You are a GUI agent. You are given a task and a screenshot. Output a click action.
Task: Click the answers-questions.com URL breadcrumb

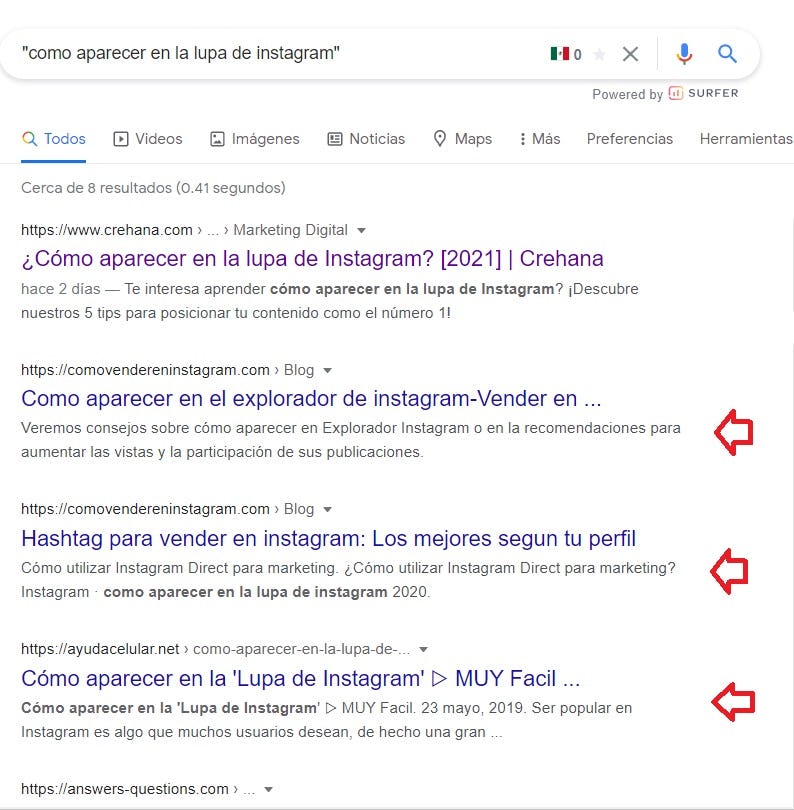coord(138,789)
